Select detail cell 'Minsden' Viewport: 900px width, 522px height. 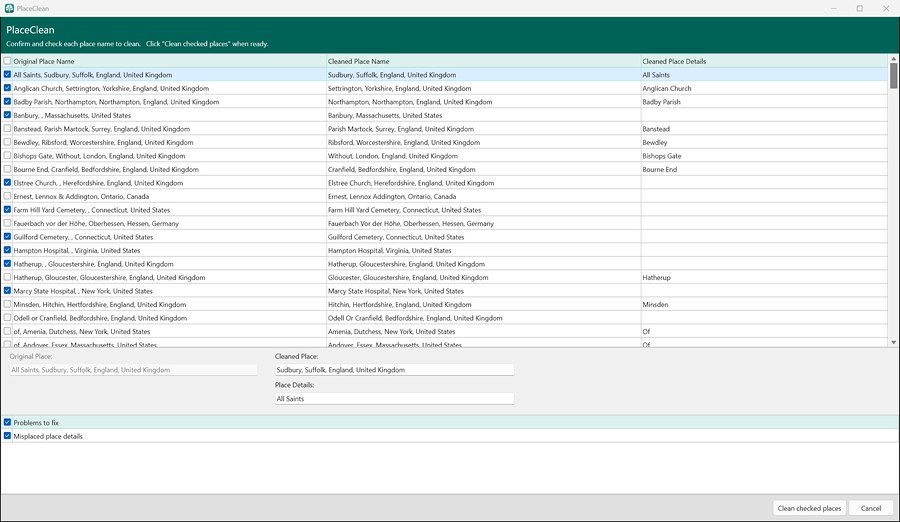(655, 304)
